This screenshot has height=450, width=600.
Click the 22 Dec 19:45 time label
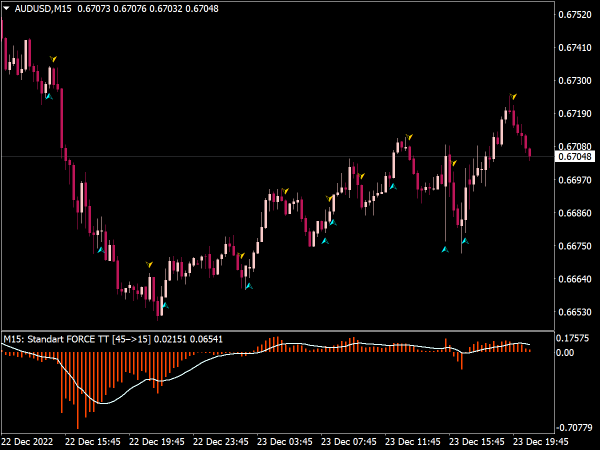(x=157, y=442)
